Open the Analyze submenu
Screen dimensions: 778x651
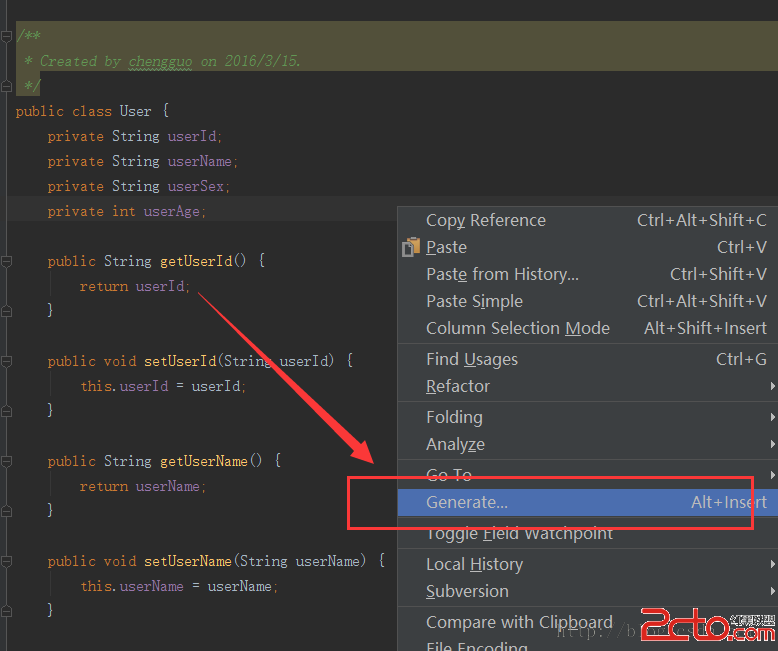455,444
